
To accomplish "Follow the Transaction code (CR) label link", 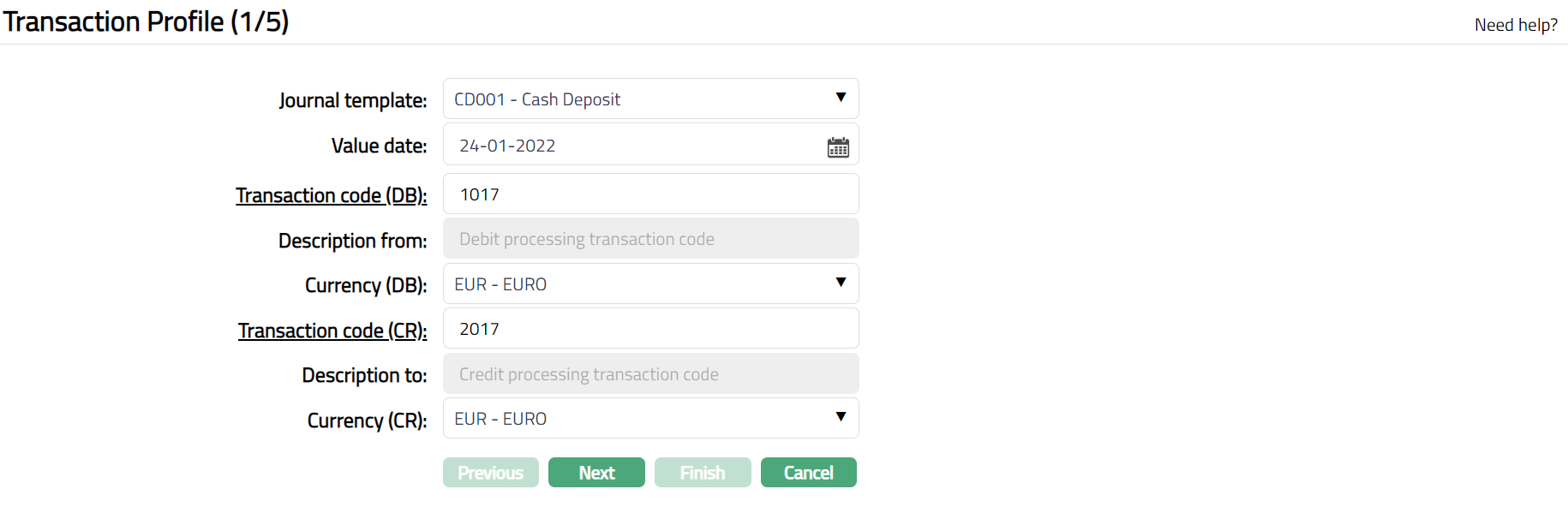I will click(332, 331).
